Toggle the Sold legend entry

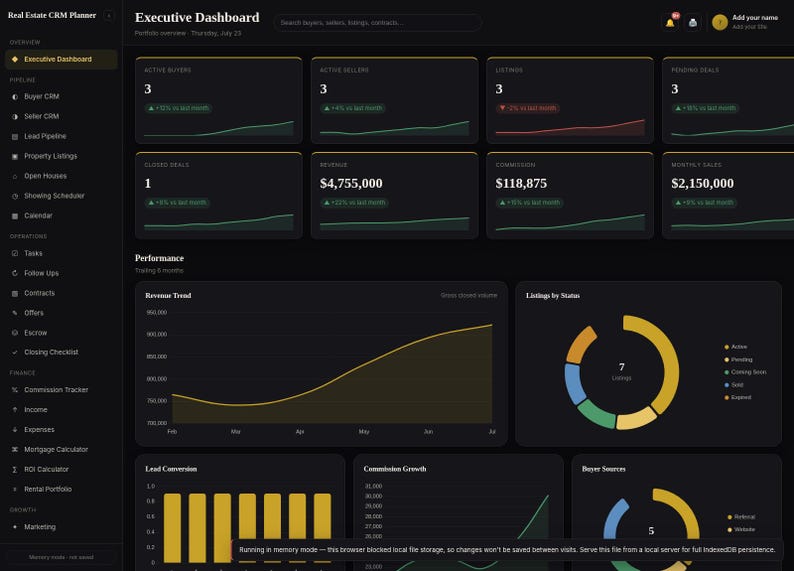(734, 385)
